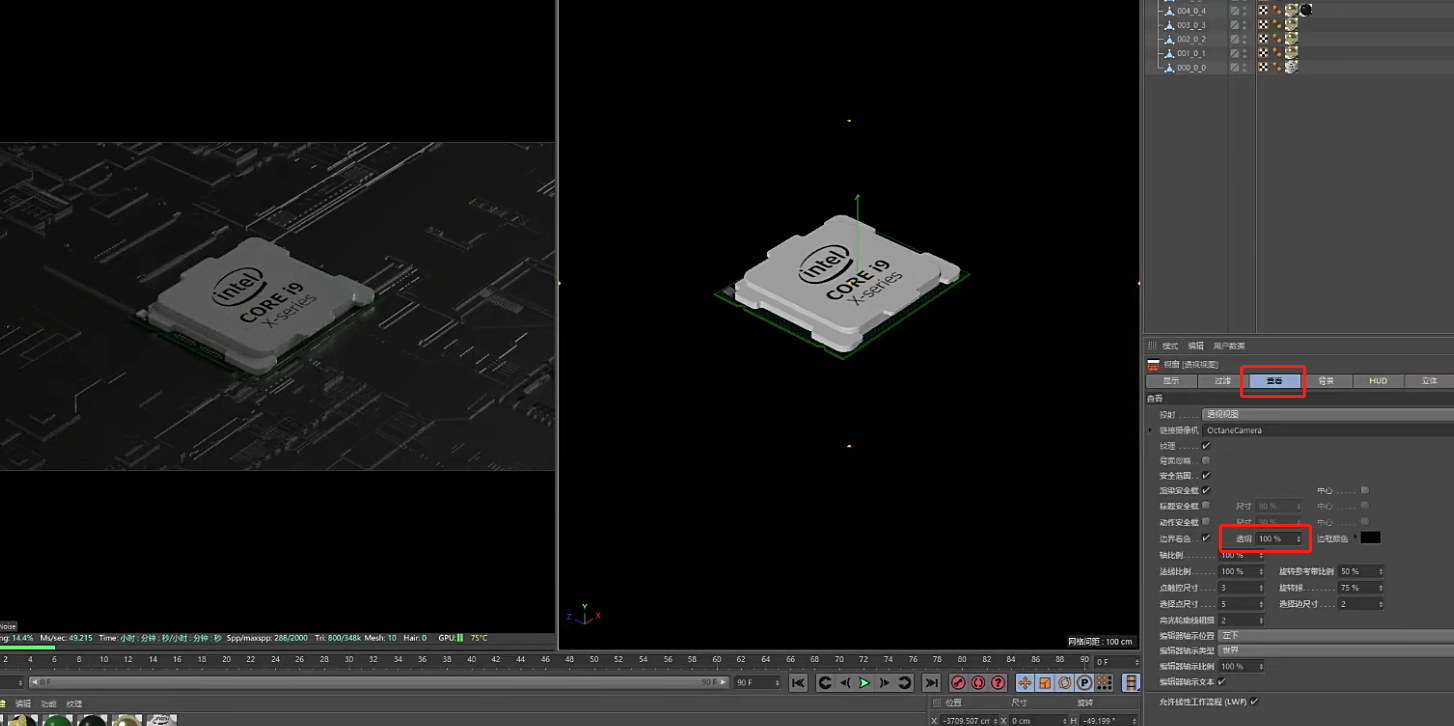The image size is (1454, 726).
Task: Toggle the 动作安全框 checkbox
Action: pos(1206,522)
